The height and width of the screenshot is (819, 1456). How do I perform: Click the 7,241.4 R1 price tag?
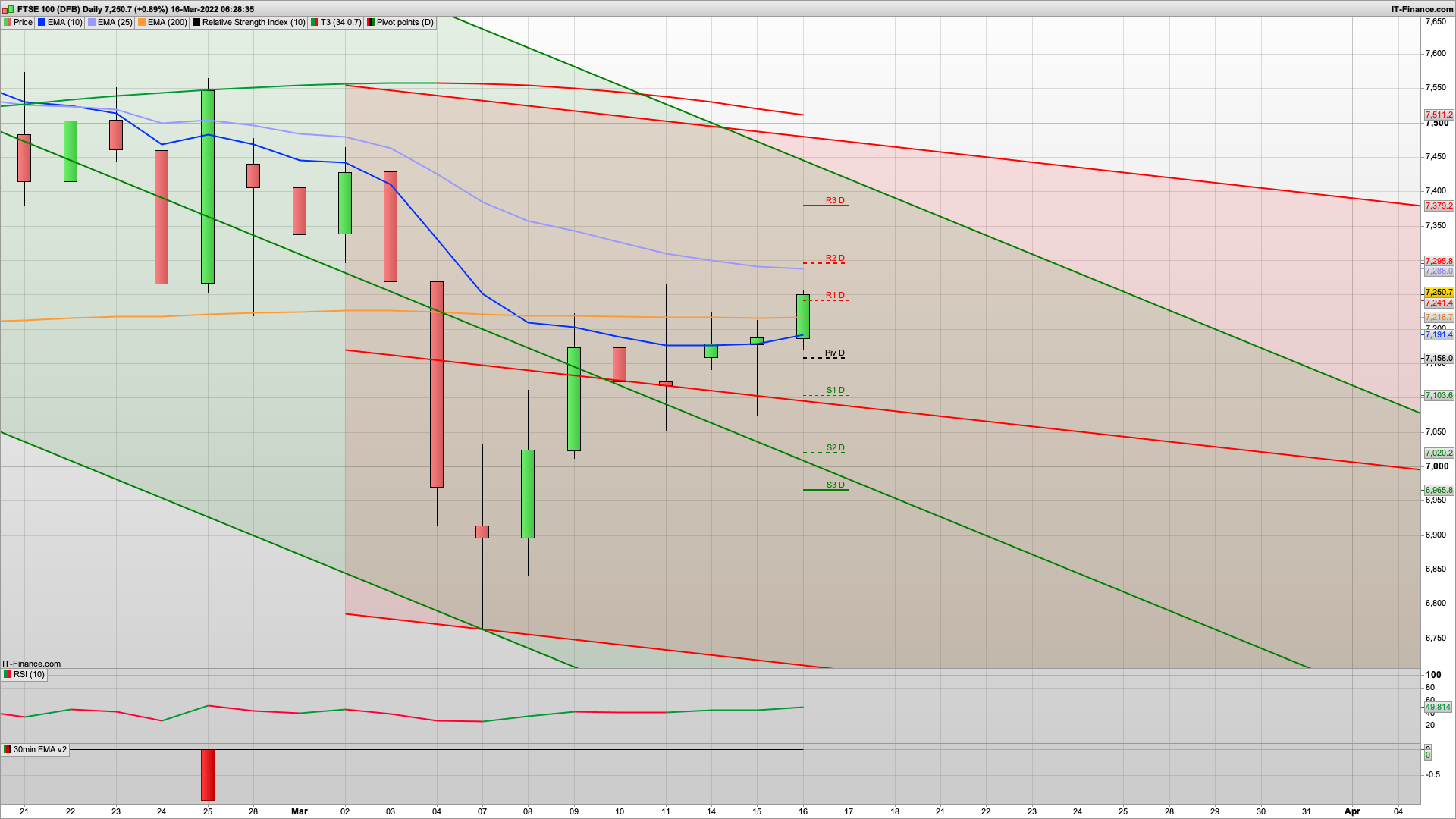(x=1439, y=303)
